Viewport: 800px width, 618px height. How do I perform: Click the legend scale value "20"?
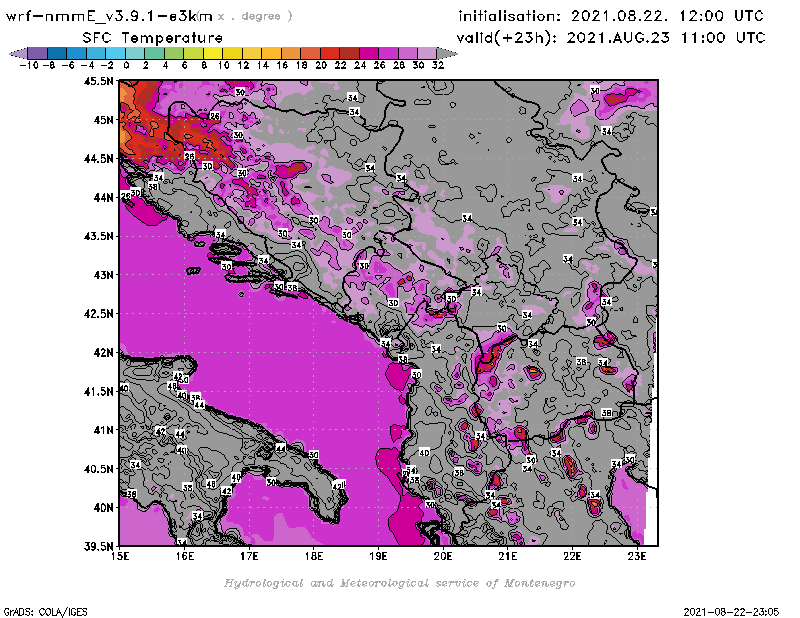point(321,65)
